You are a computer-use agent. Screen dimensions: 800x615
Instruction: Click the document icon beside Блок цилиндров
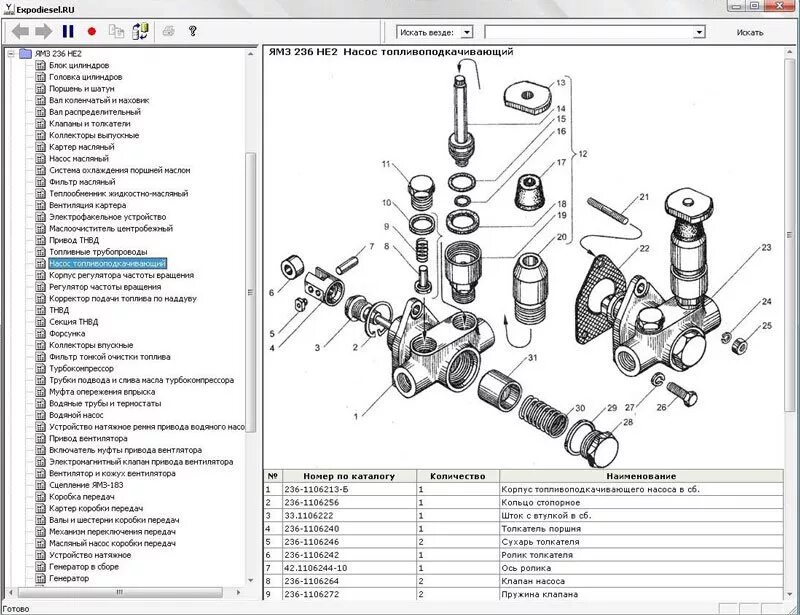point(40,65)
